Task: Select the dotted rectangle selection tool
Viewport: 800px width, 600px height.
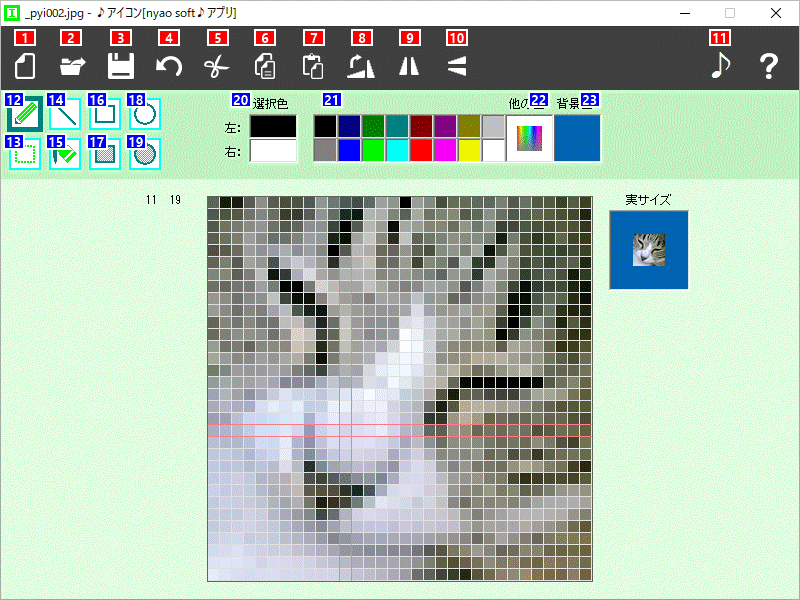Action: coord(24,154)
